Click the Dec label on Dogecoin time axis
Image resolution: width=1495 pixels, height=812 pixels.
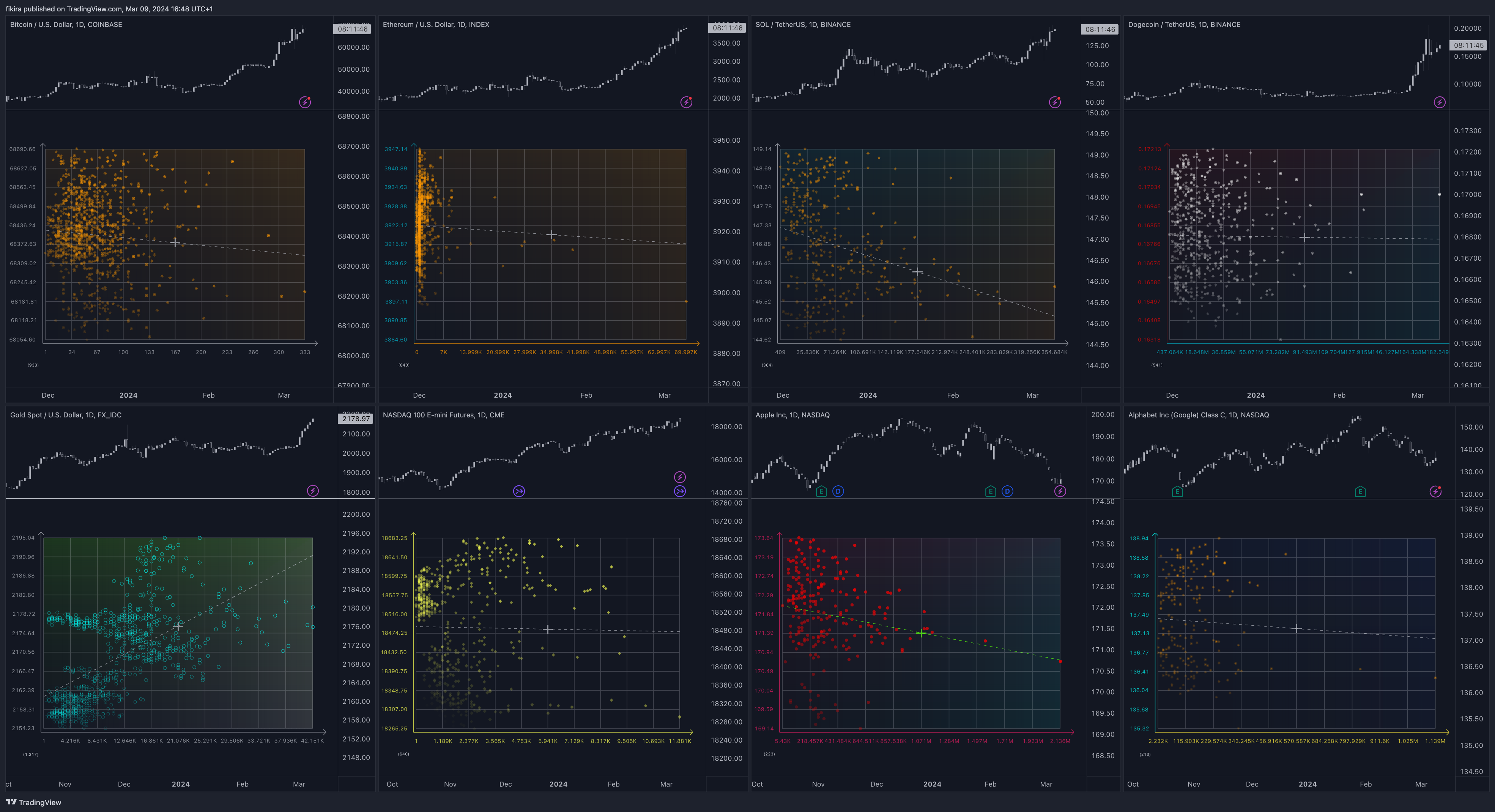pos(1172,395)
